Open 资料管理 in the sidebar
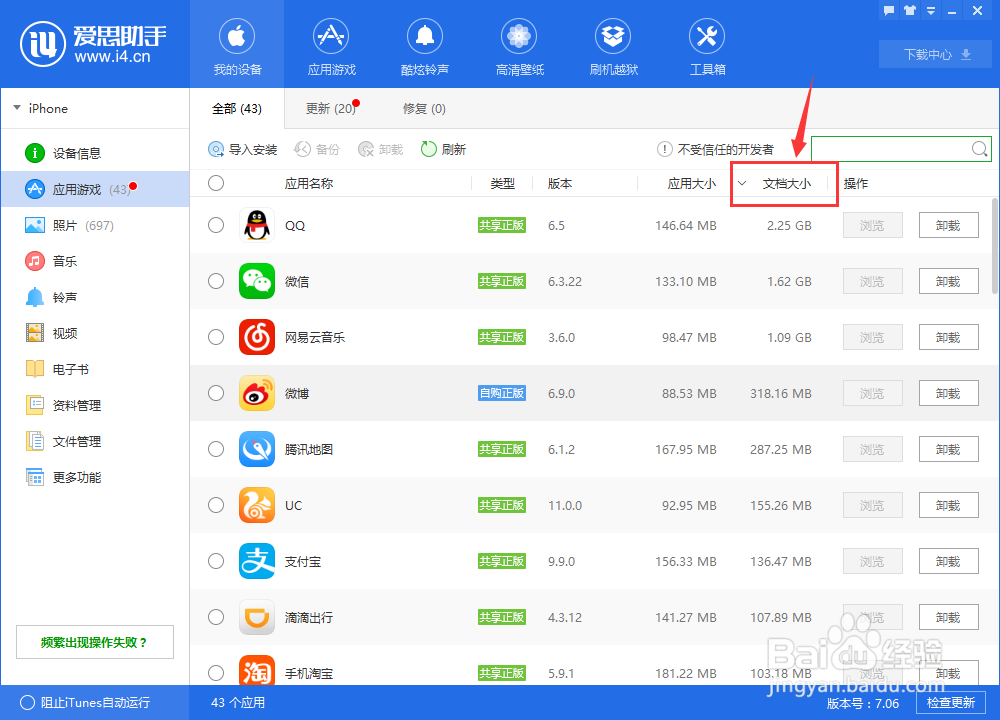The width and height of the screenshot is (1000, 720). [62, 405]
